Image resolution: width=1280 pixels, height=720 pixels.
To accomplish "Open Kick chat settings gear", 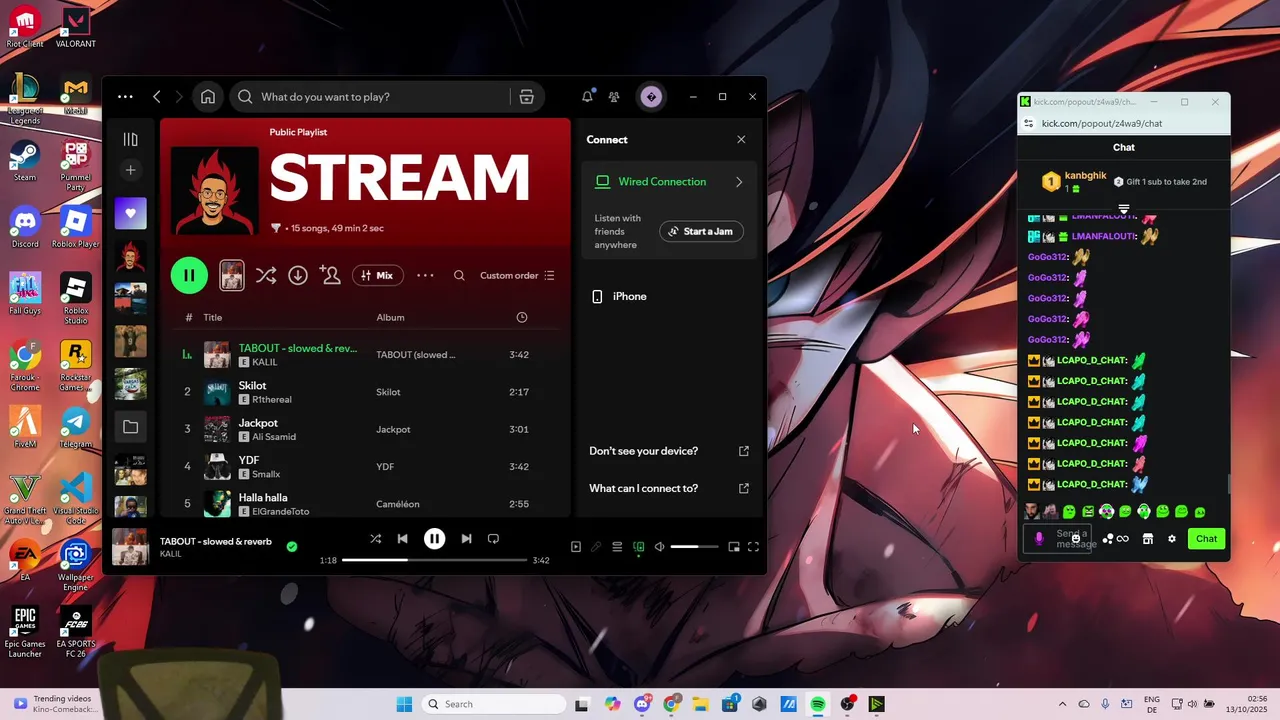I will 1172,539.
